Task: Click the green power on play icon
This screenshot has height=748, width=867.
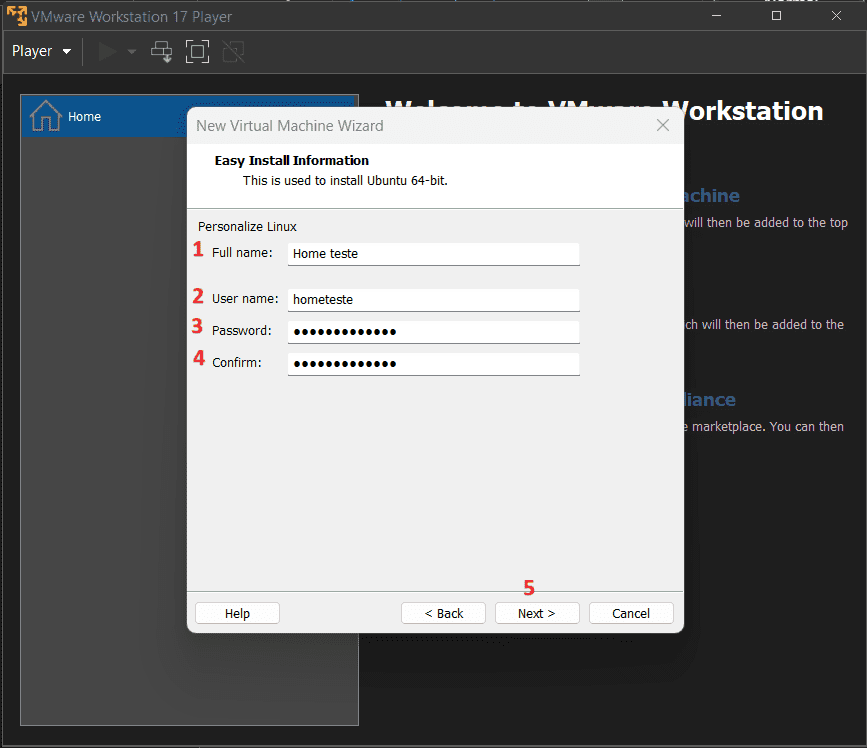Action: click(x=108, y=51)
